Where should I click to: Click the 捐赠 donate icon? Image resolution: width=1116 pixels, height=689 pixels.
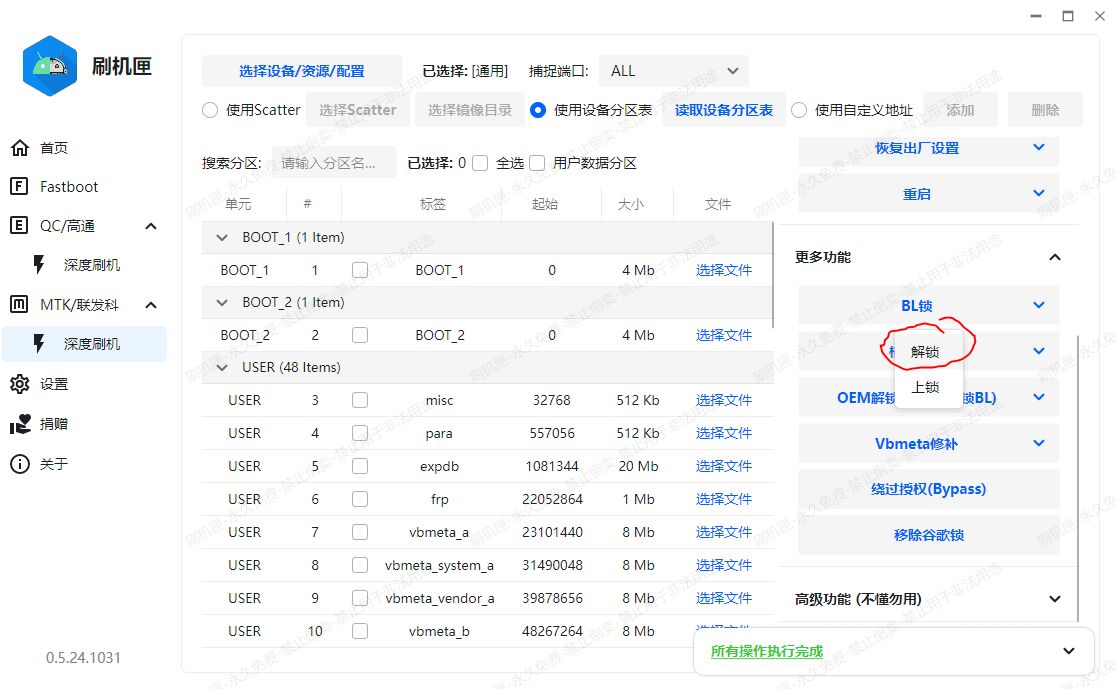[19, 424]
